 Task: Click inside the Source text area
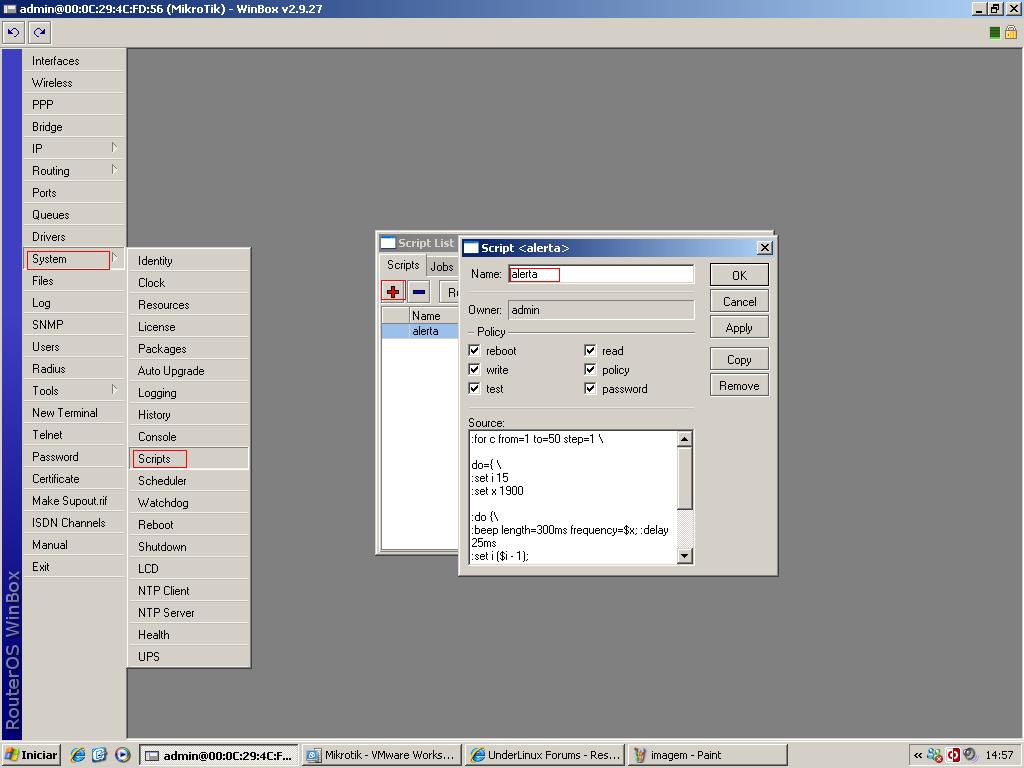point(573,497)
